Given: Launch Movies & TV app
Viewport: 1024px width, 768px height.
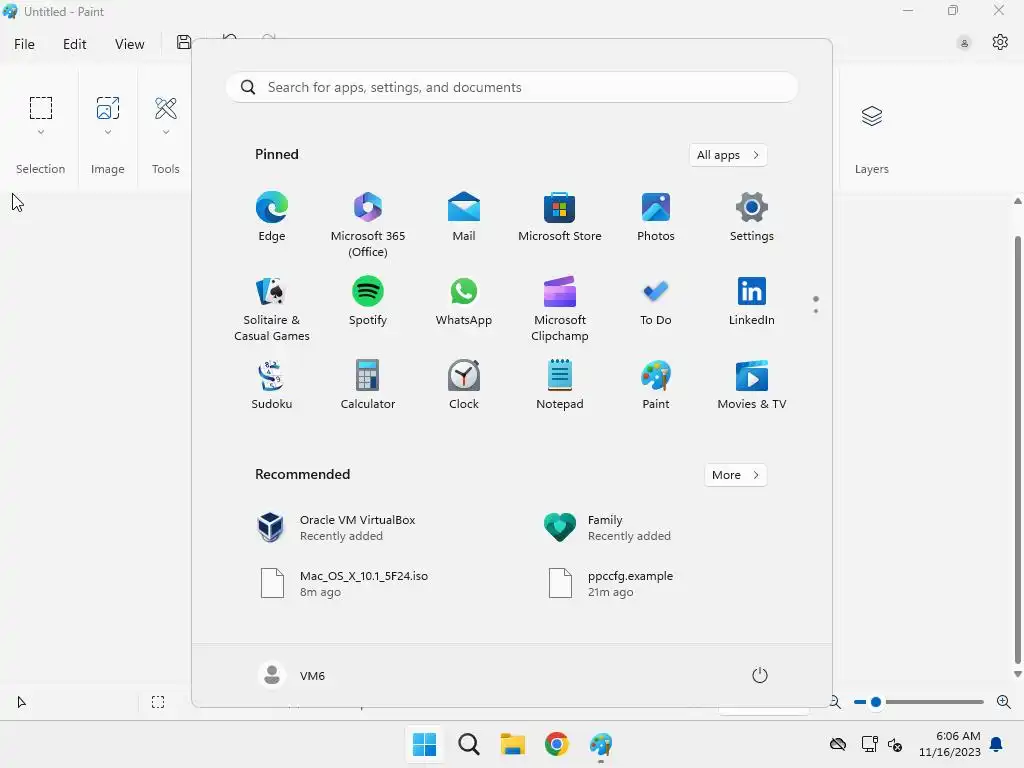Looking at the screenshot, I should coord(752,385).
